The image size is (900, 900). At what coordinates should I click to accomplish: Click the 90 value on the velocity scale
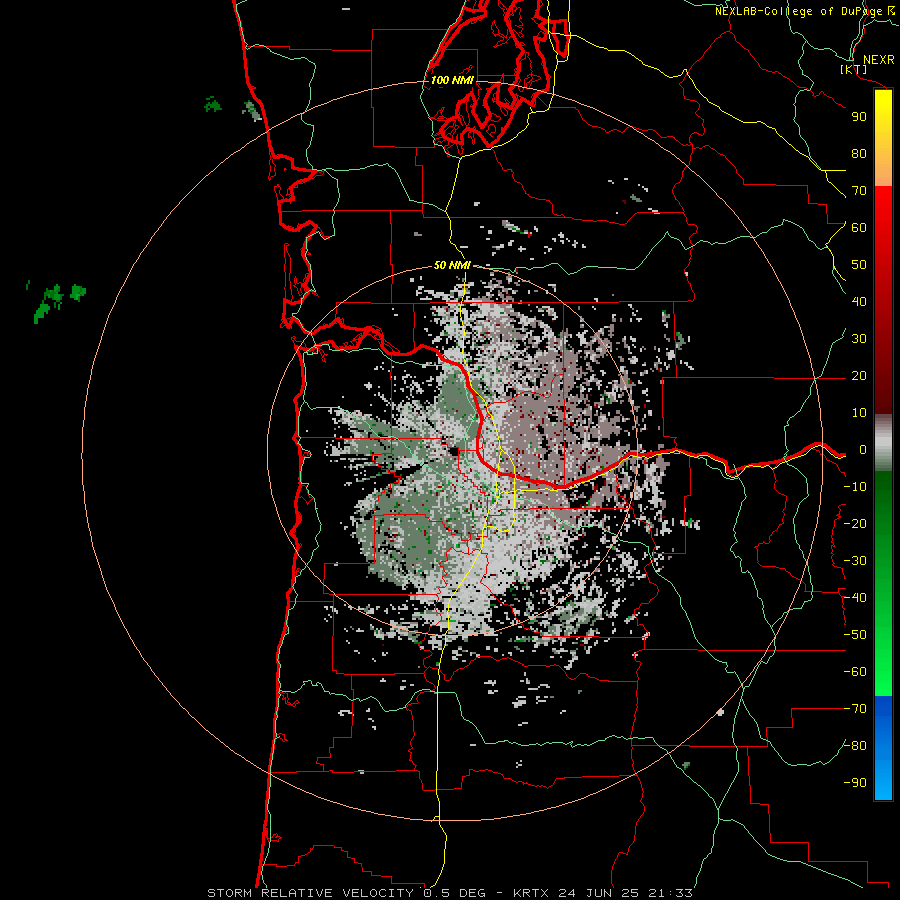(859, 117)
